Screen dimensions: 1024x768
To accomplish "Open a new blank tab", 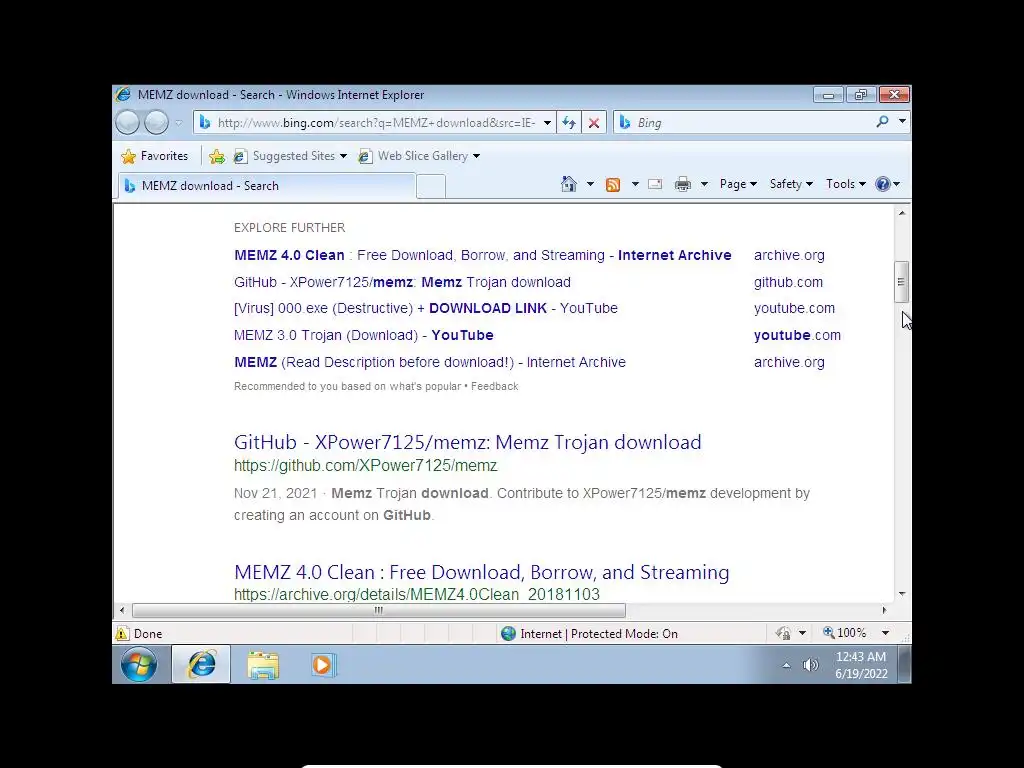I will (x=431, y=186).
